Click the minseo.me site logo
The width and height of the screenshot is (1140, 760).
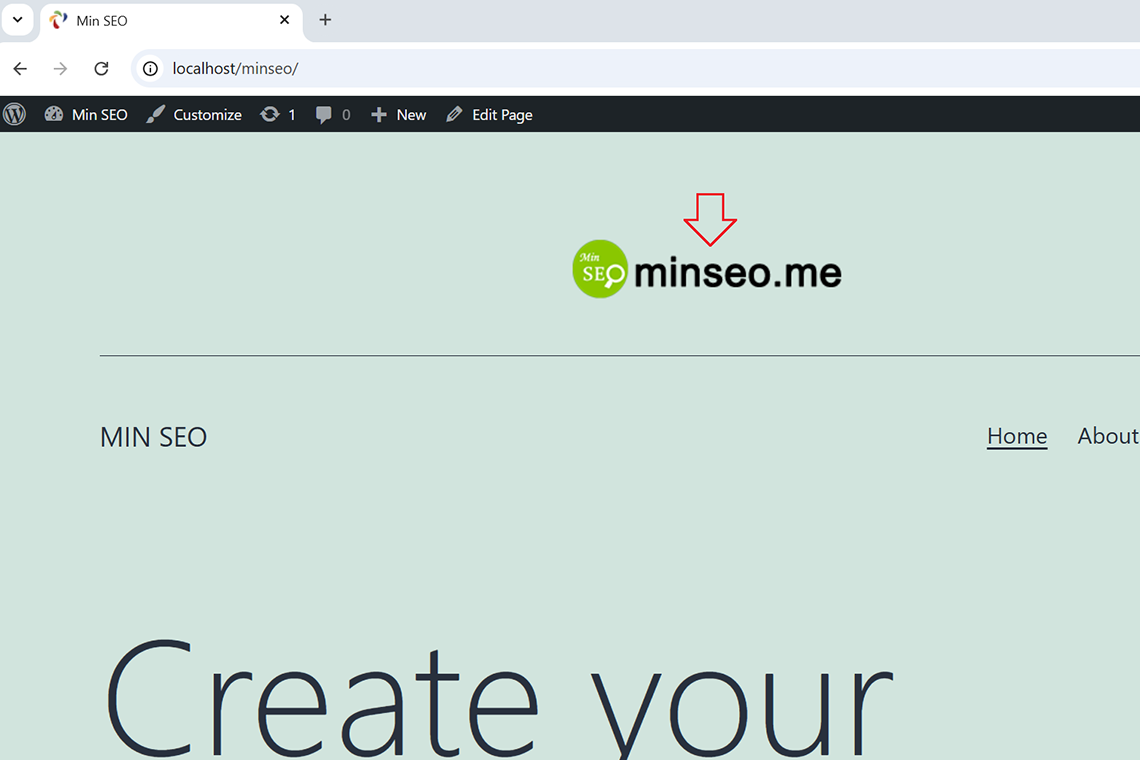707,270
